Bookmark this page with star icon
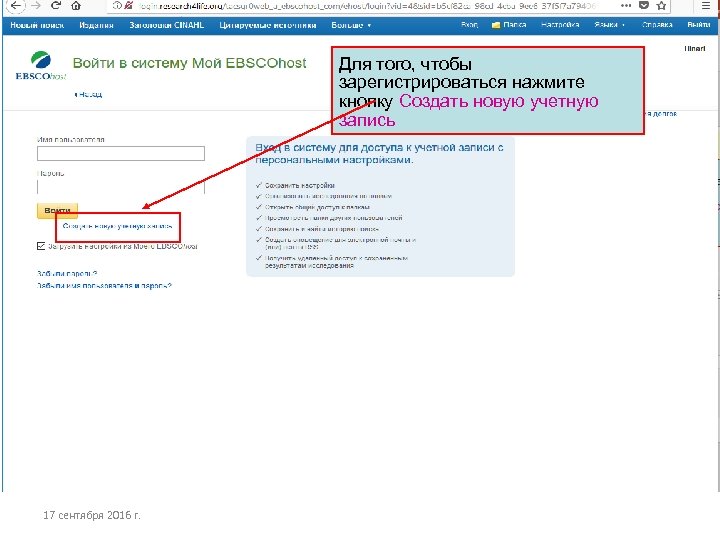This screenshot has height=540, width=720. tap(661, 6)
